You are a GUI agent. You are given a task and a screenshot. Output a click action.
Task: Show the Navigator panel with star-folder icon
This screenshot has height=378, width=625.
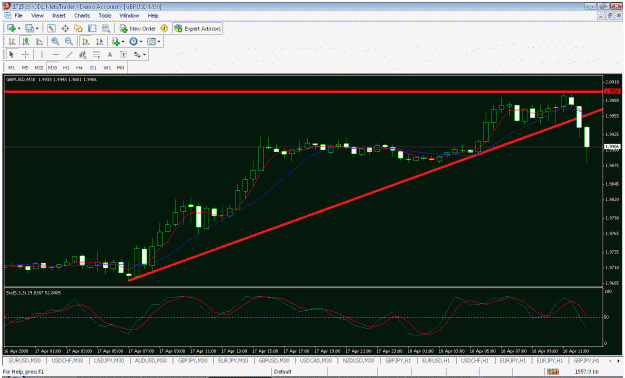(x=79, y=28)
